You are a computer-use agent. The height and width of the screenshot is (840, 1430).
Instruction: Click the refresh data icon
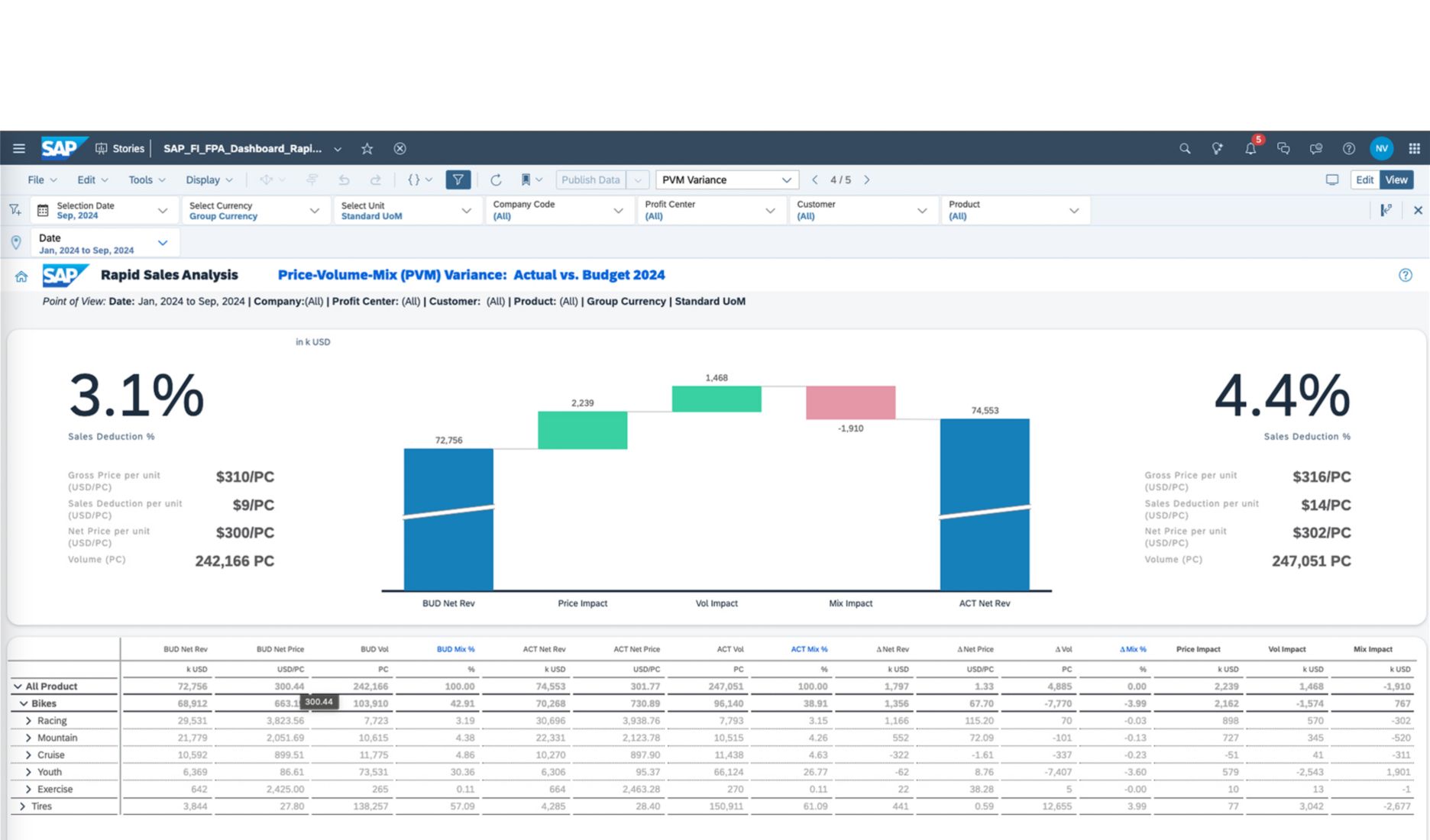496,179
